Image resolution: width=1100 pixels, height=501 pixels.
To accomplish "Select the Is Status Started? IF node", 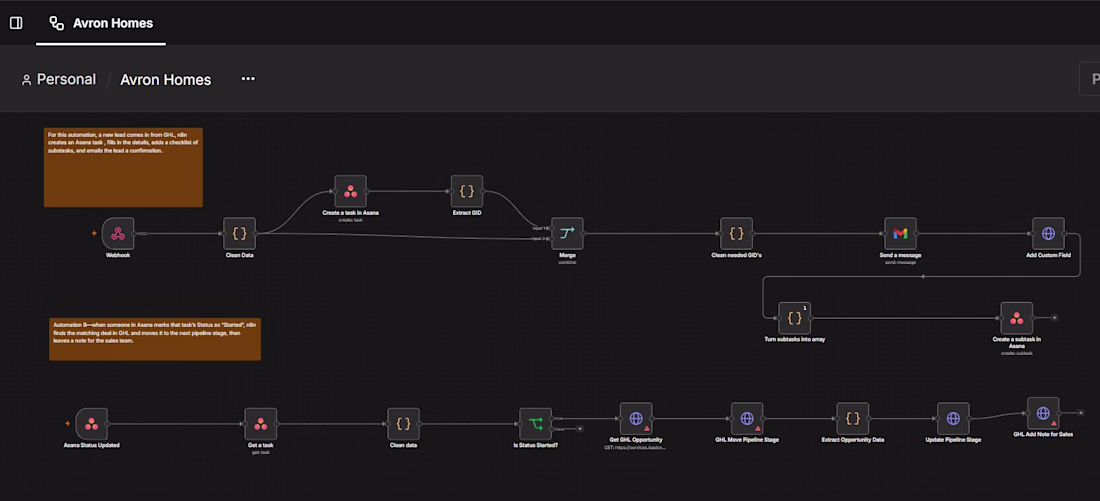I will [535, 424].
